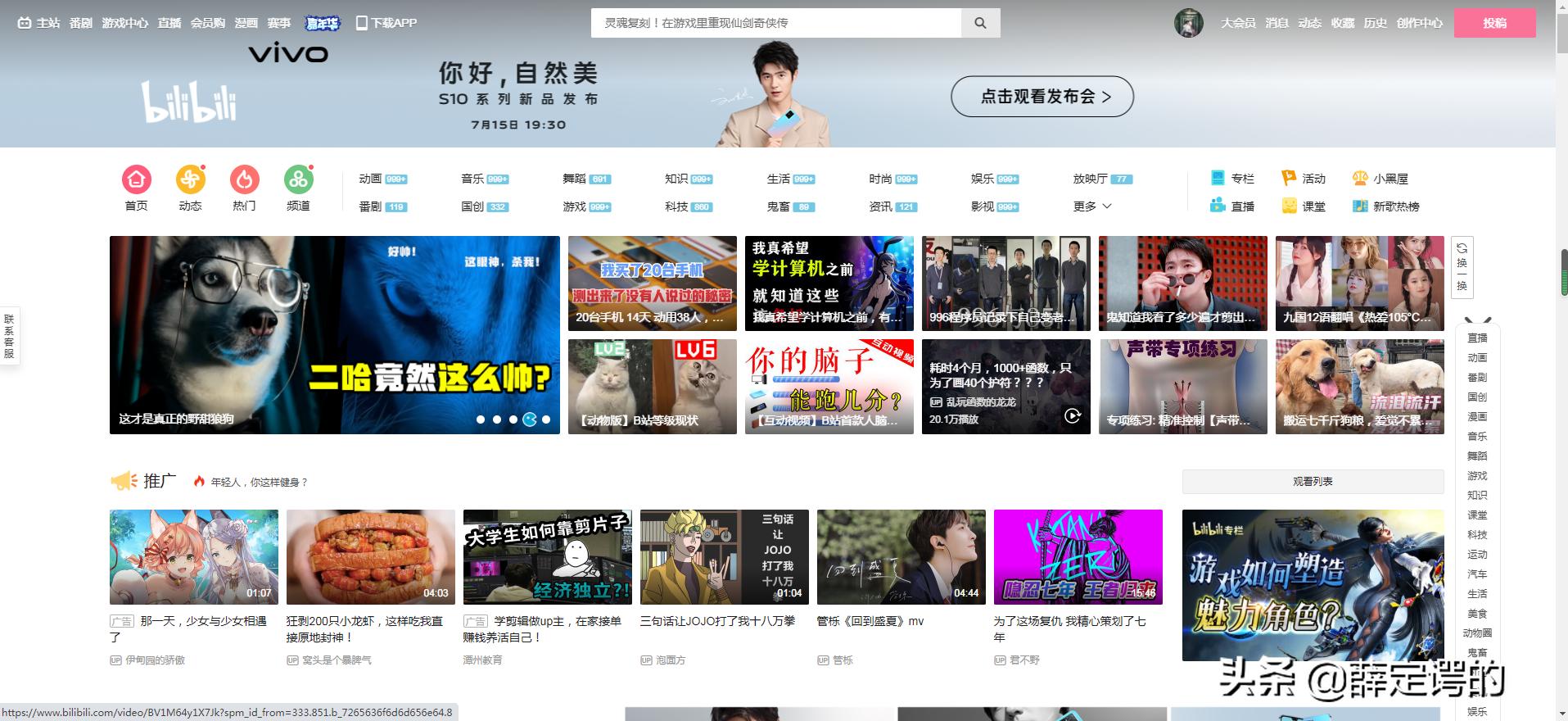Click the 小黑屋 scales icon
This screenshot has height=721, width=1568.
(x=1360, y=178)
